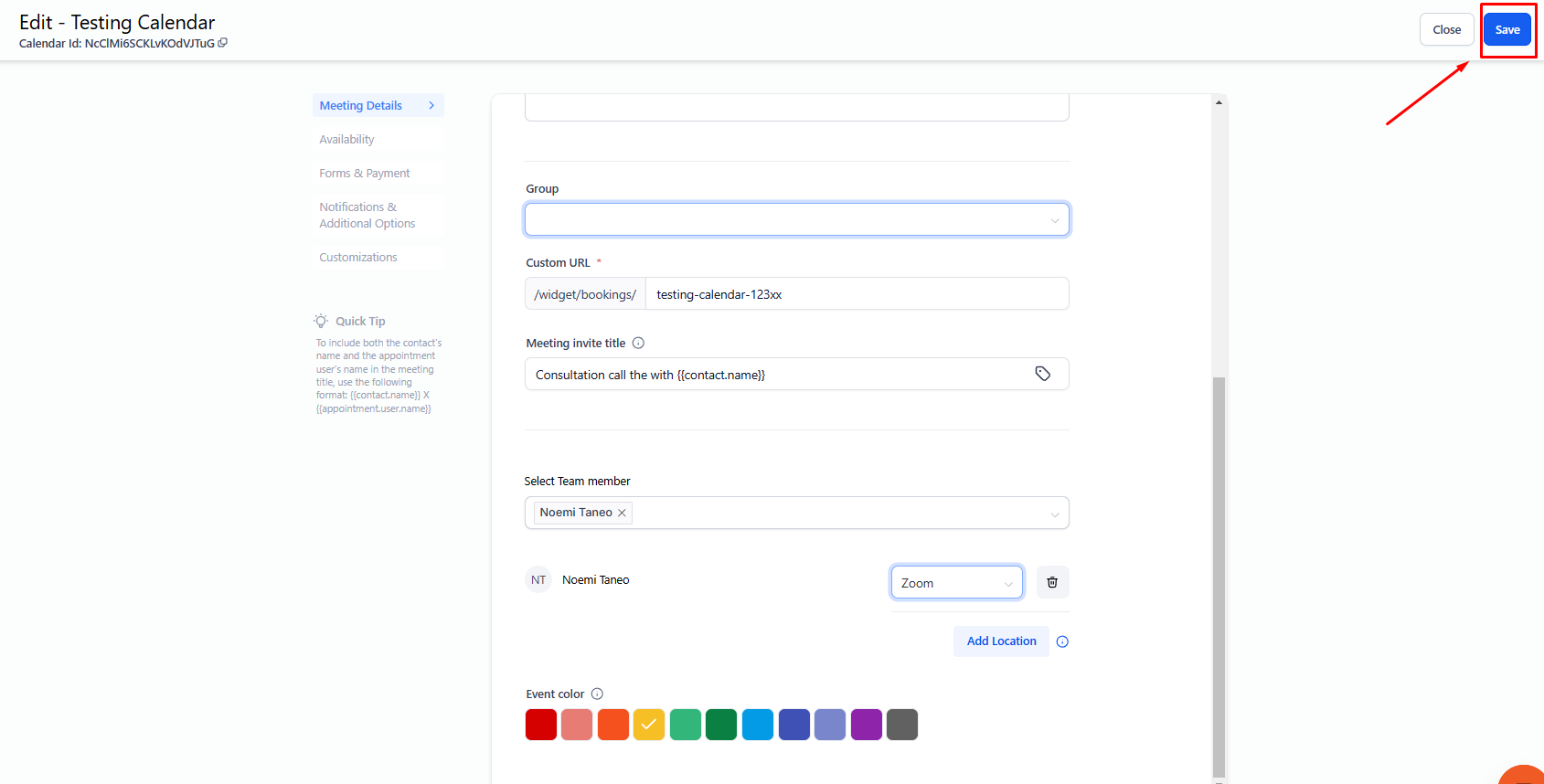
Task: Go to Notifications & Additional Options
Action: point(367,216)
